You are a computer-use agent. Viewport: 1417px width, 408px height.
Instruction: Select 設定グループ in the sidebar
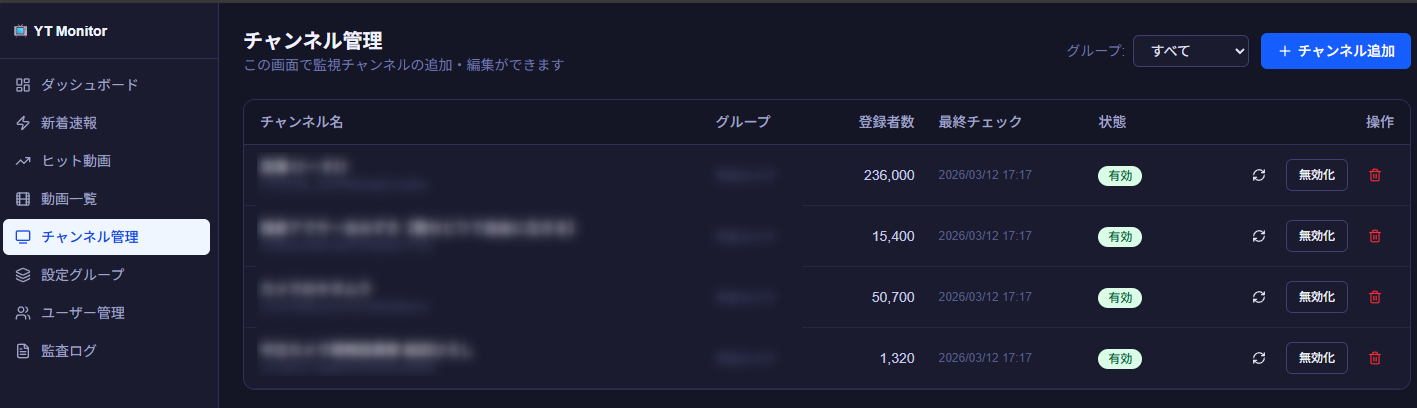[83, 275]
